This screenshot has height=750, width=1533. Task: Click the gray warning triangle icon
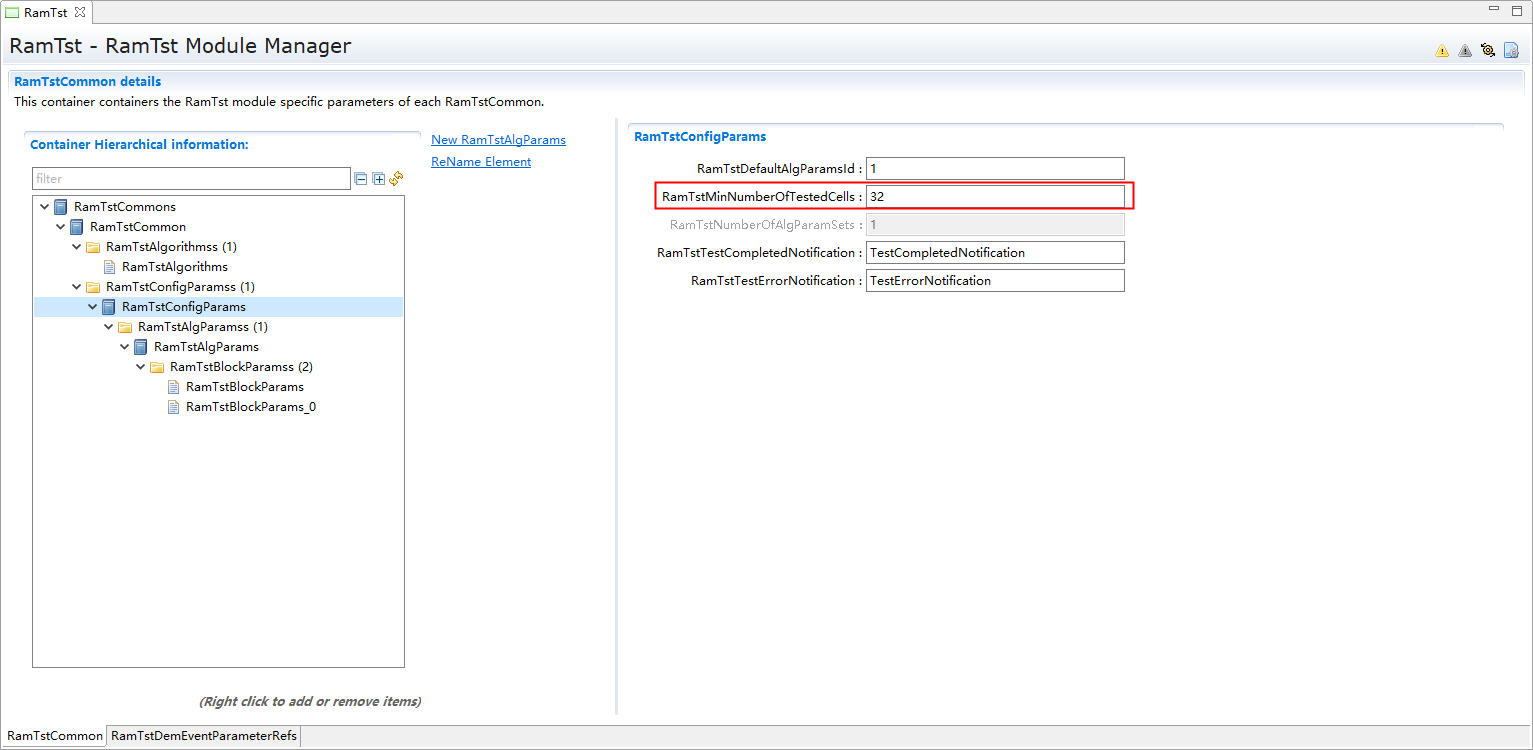(x=1464, y=51)
